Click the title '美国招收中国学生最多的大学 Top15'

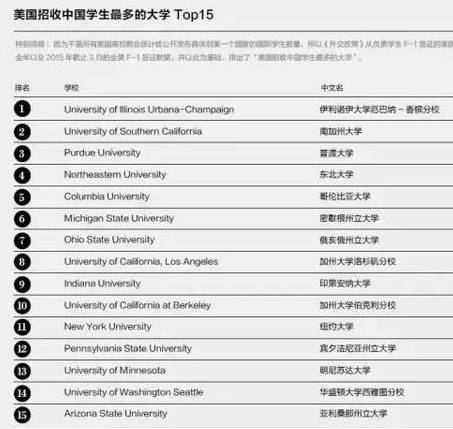(114, 15)
